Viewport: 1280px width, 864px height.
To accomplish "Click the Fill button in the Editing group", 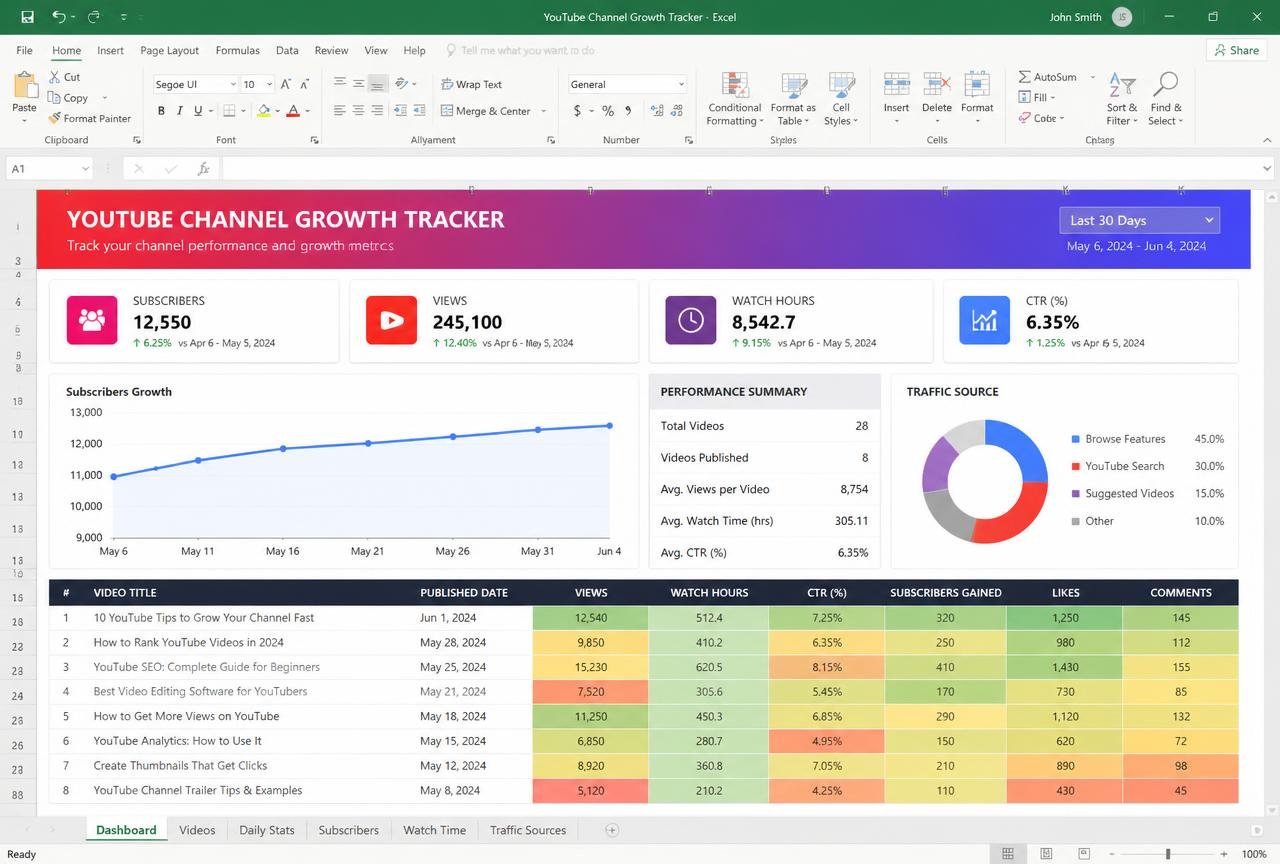I will pos(1036,97).
